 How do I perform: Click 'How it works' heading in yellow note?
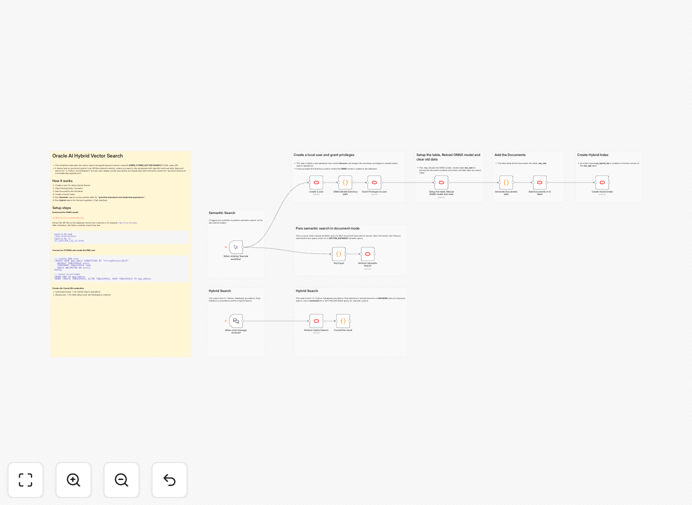click(x=62, y=181)
